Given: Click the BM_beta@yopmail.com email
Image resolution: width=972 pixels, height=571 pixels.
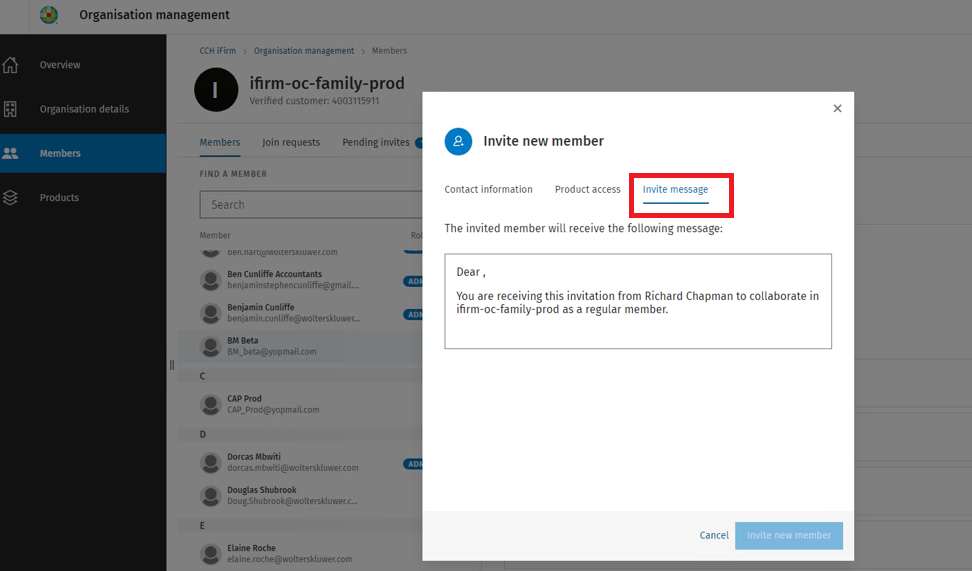Looking at the screenshot, I should (272, 352).
